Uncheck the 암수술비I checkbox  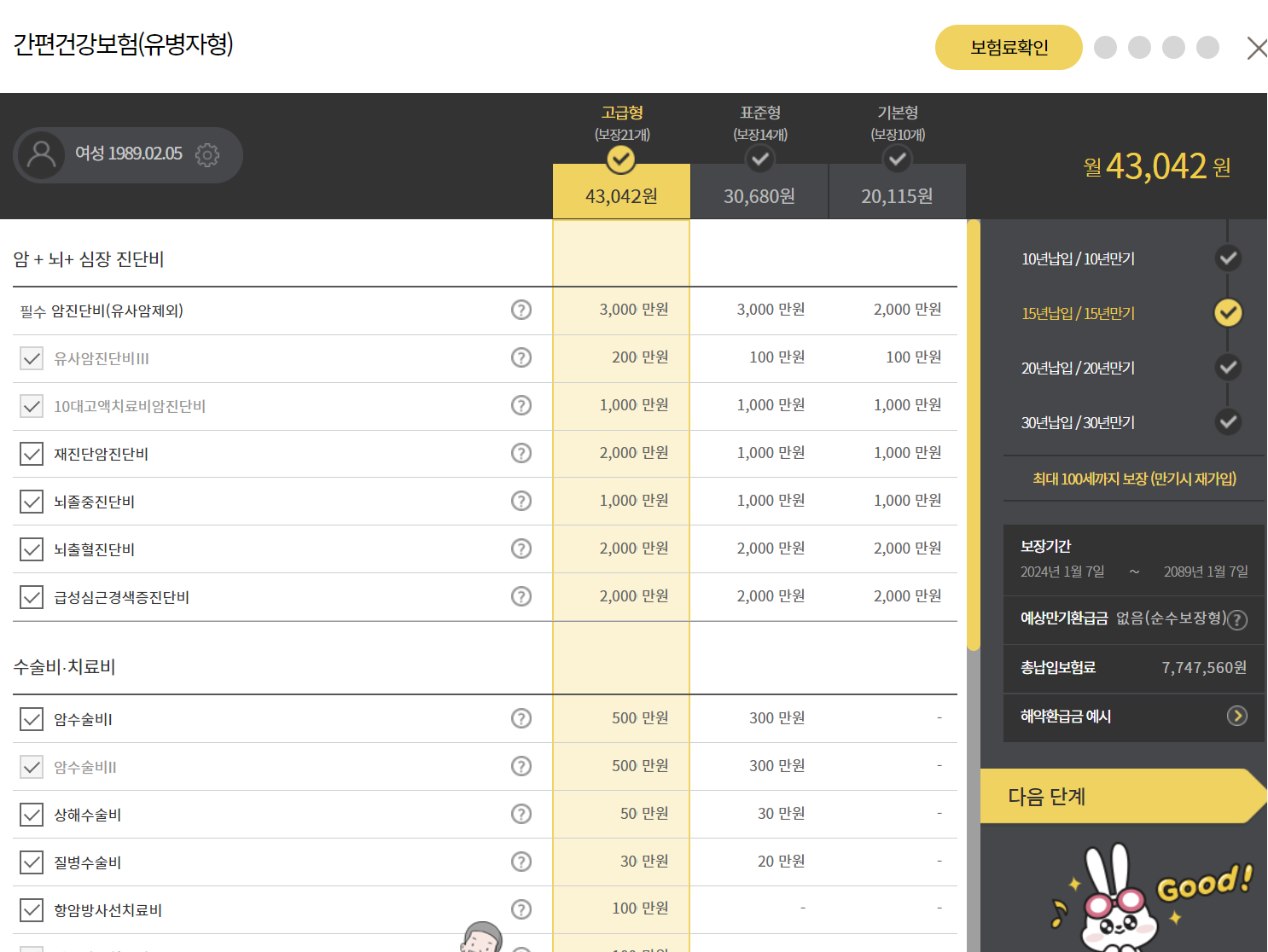pyautogui.click(x=32, y=719)
